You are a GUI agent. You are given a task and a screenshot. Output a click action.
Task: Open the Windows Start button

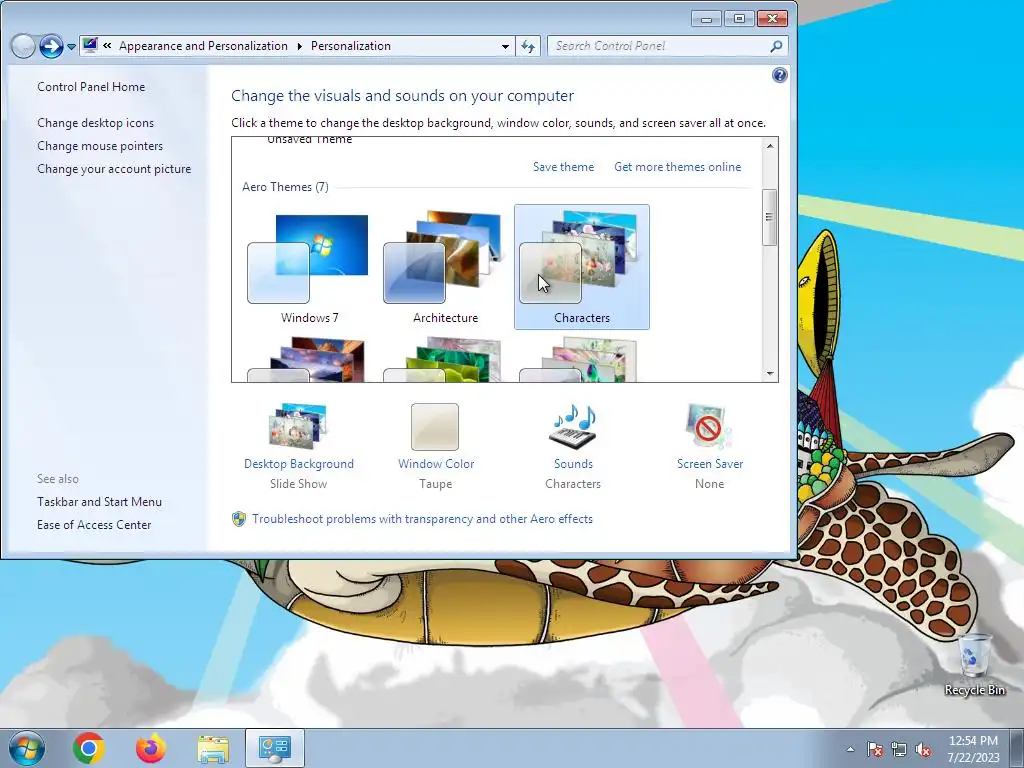[27, 748]
